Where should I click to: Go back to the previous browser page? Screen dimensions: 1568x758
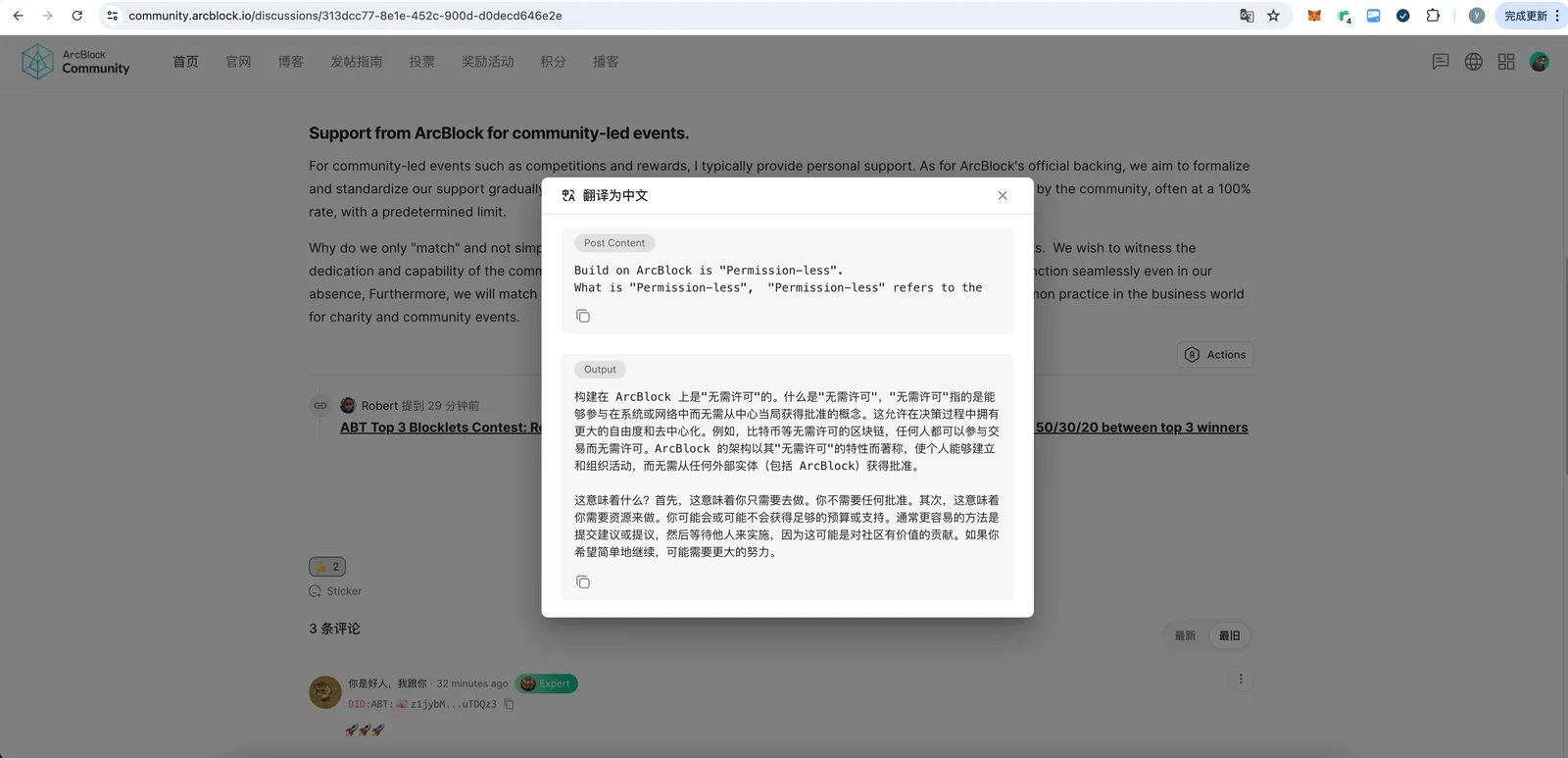coord(18,16)
